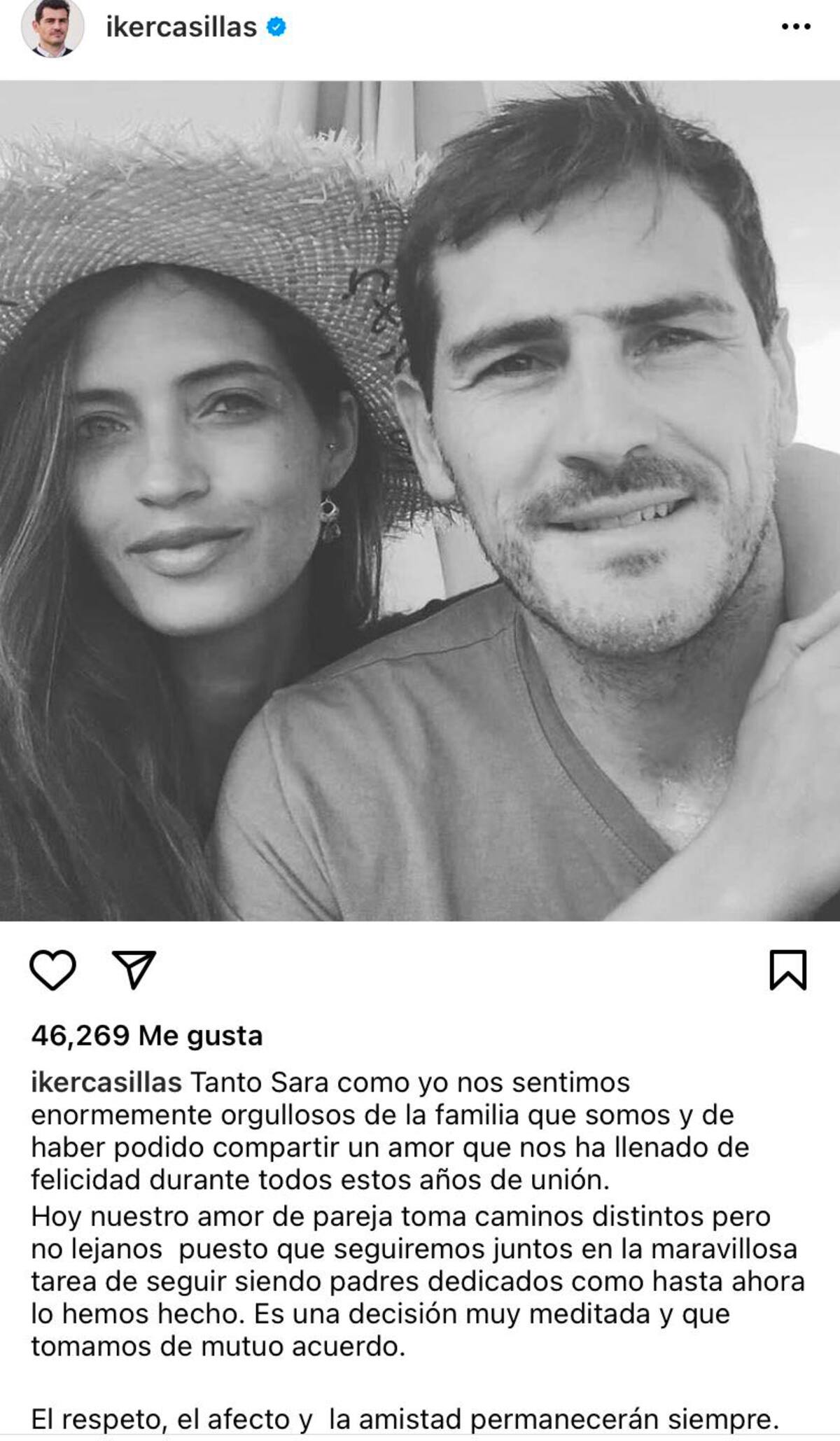Click the words tomamos de mutuo acuerdo
The image size is (840, 1441).
click(218, 1346)
